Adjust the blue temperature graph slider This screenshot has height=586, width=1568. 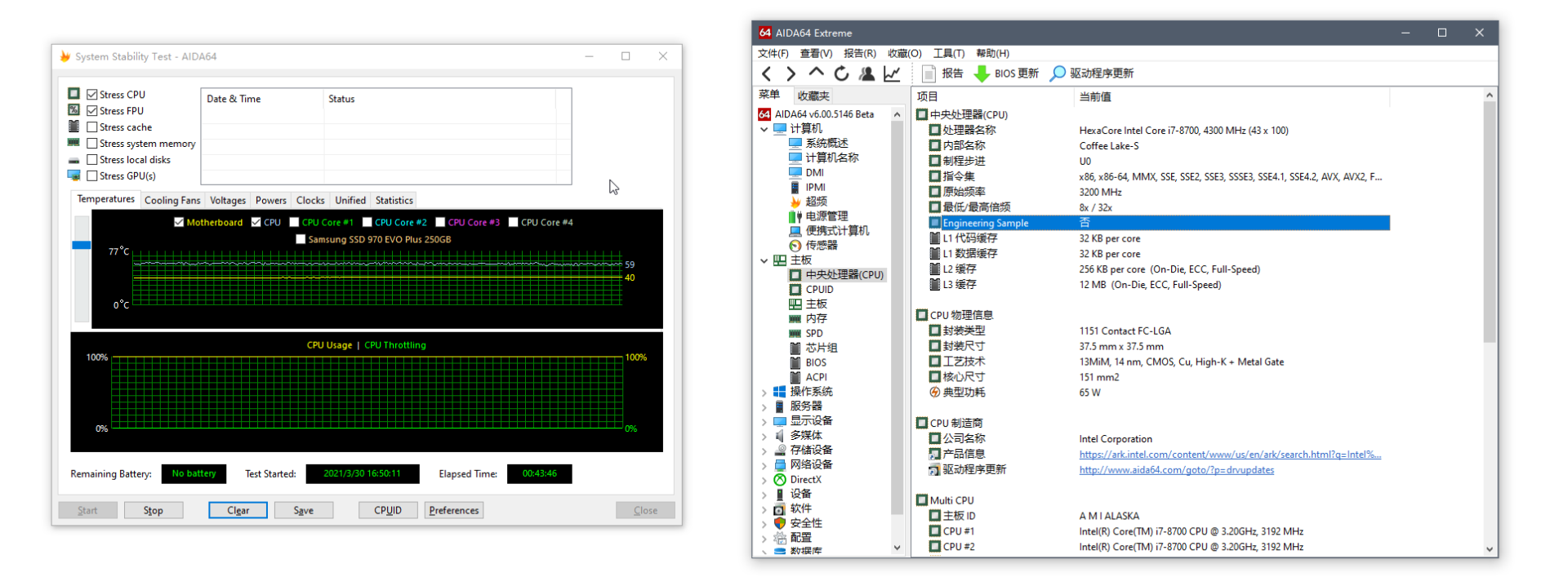coord(81,245)
